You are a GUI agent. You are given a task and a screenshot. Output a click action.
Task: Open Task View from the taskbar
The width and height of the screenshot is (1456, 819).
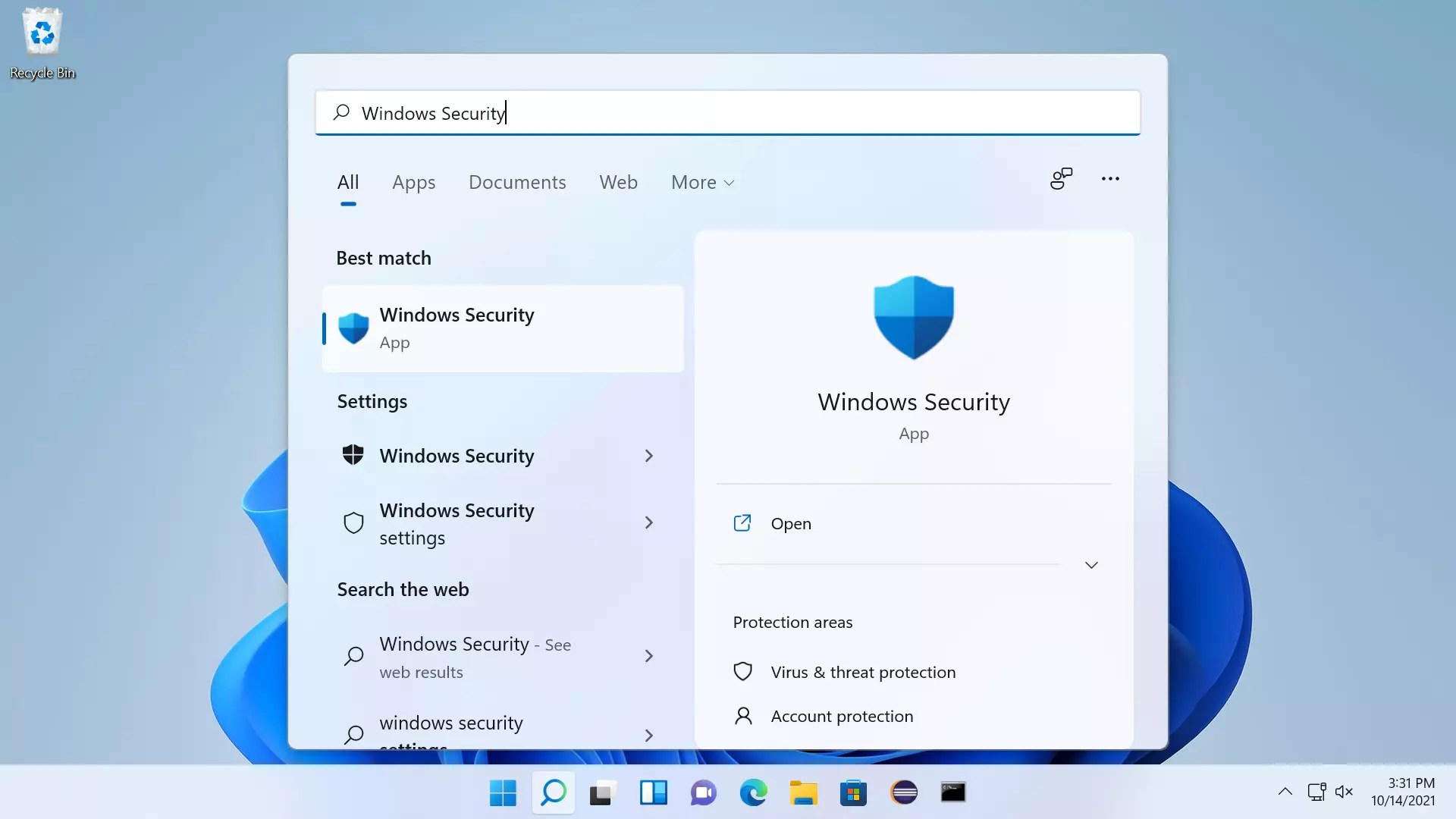603,792
